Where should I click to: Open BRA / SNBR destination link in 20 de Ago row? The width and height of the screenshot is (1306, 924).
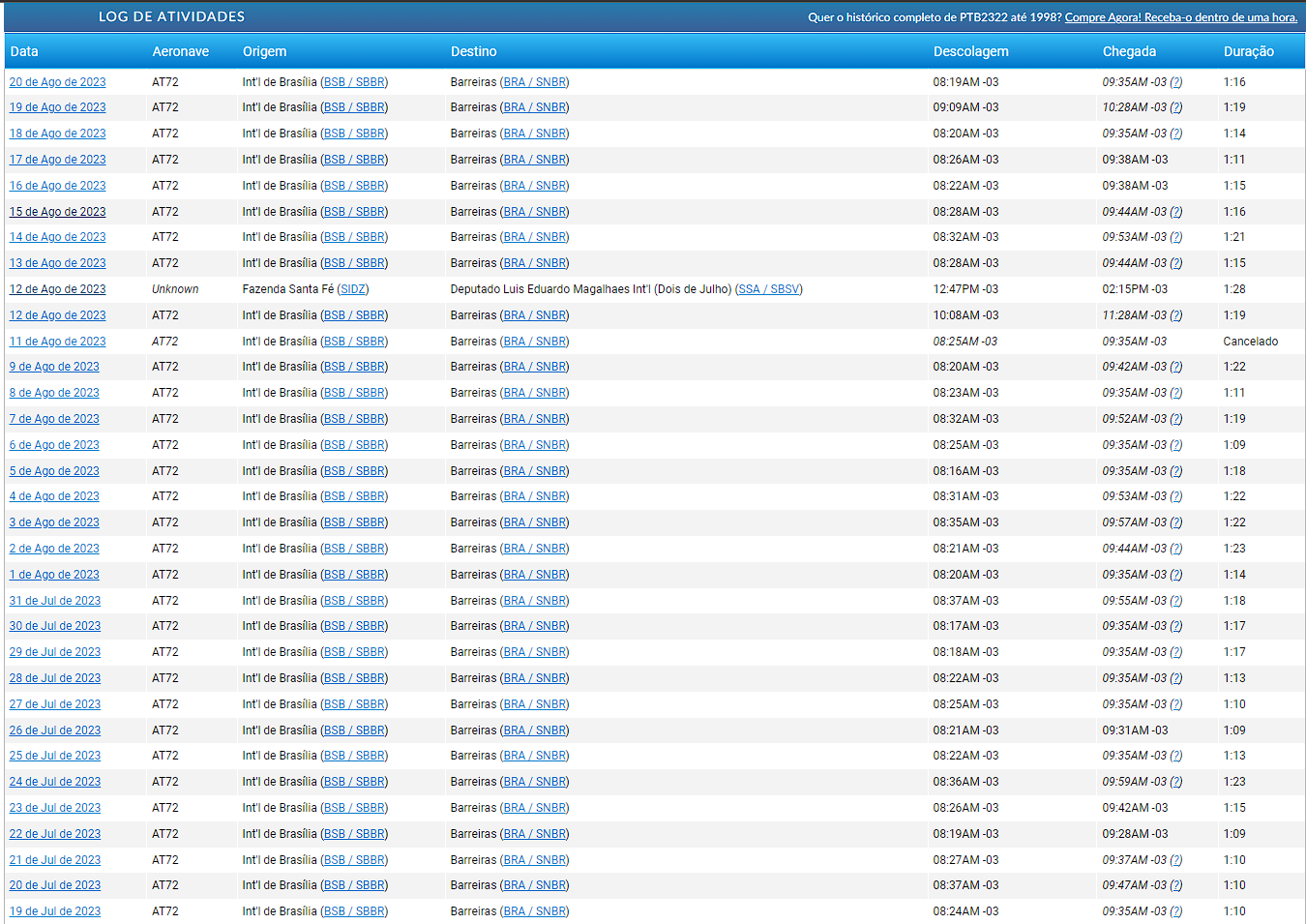pos(535,82)
